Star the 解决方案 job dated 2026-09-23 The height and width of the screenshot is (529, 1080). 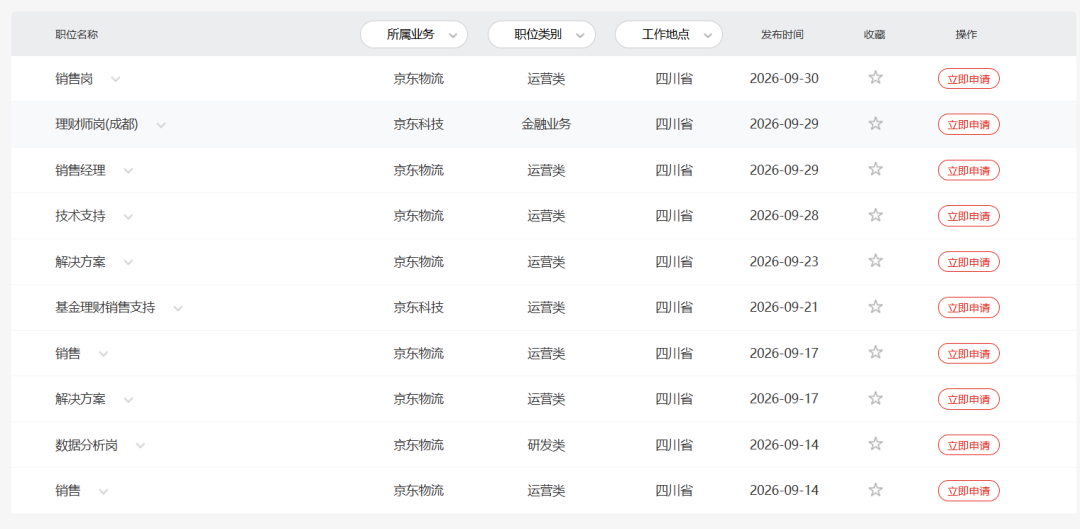[875, 260]
